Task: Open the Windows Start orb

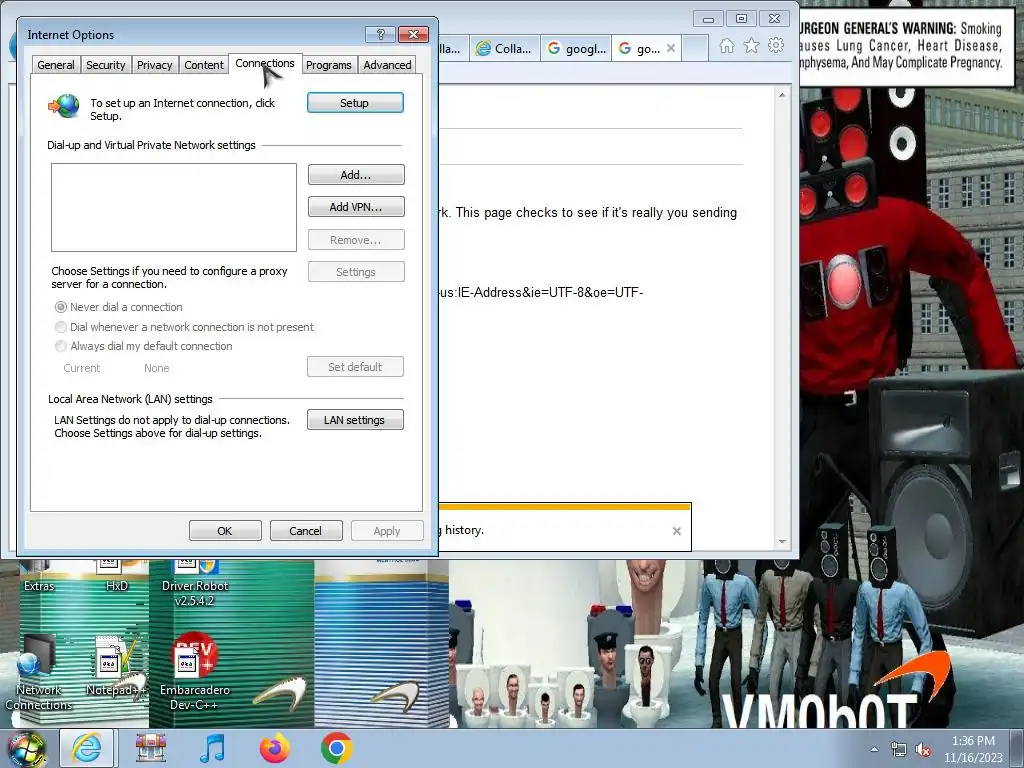Action: 27,748
